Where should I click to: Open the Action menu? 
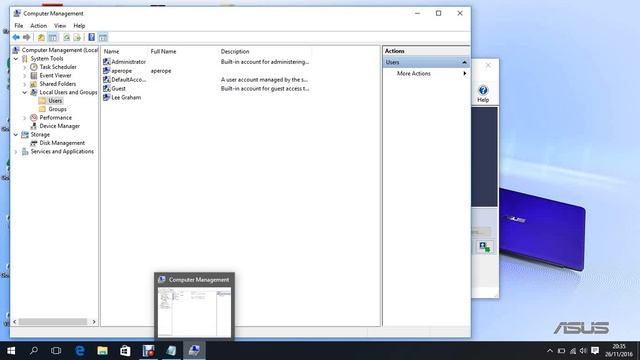pos(39,26)
